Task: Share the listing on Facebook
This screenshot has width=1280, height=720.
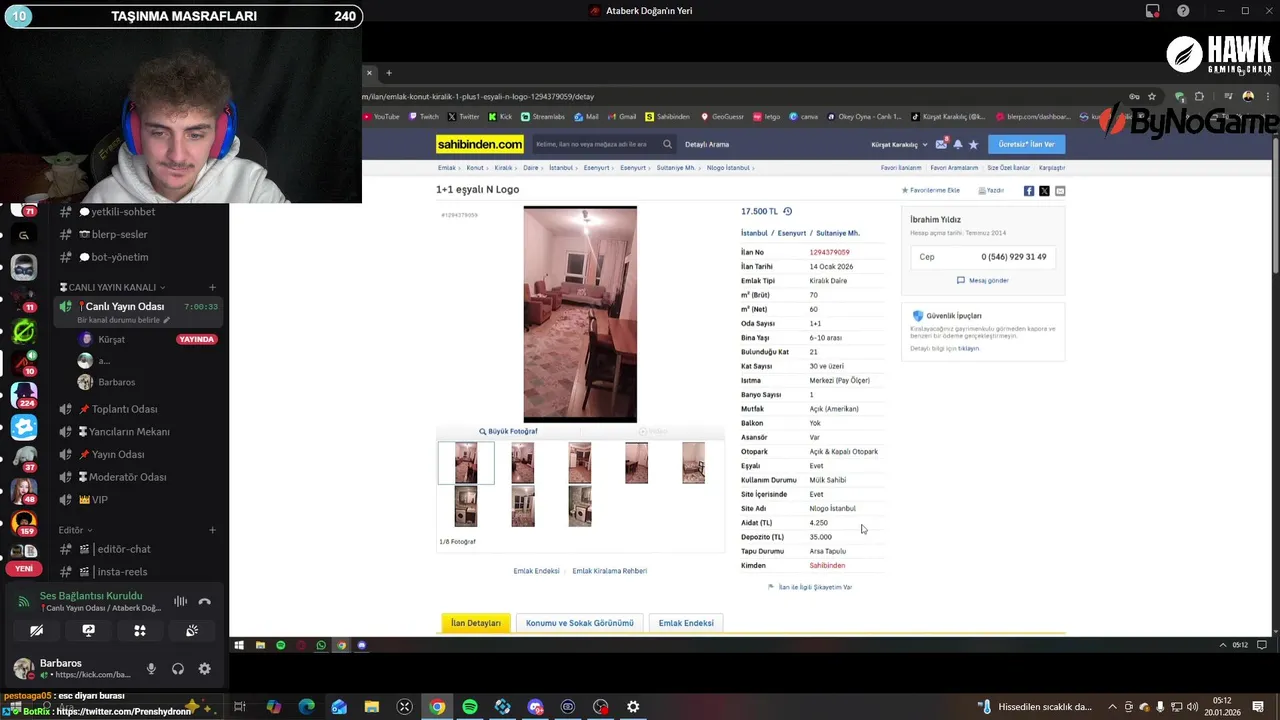Action: [1028, 190]
